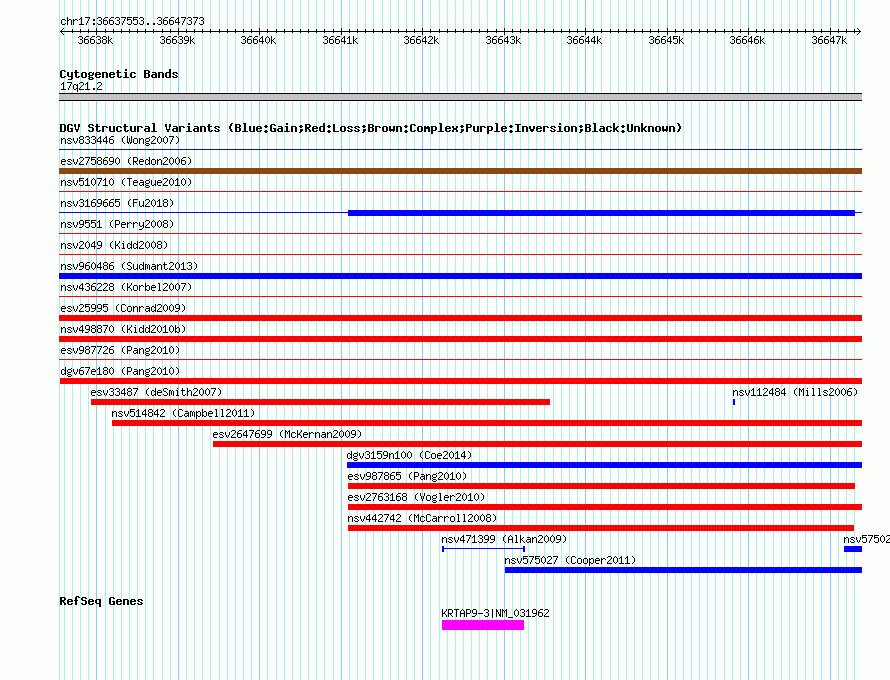Screen dimensions: 890x680
Task: Click the short blue nsv57502 bar at right edge
Action: coord(853,549)
